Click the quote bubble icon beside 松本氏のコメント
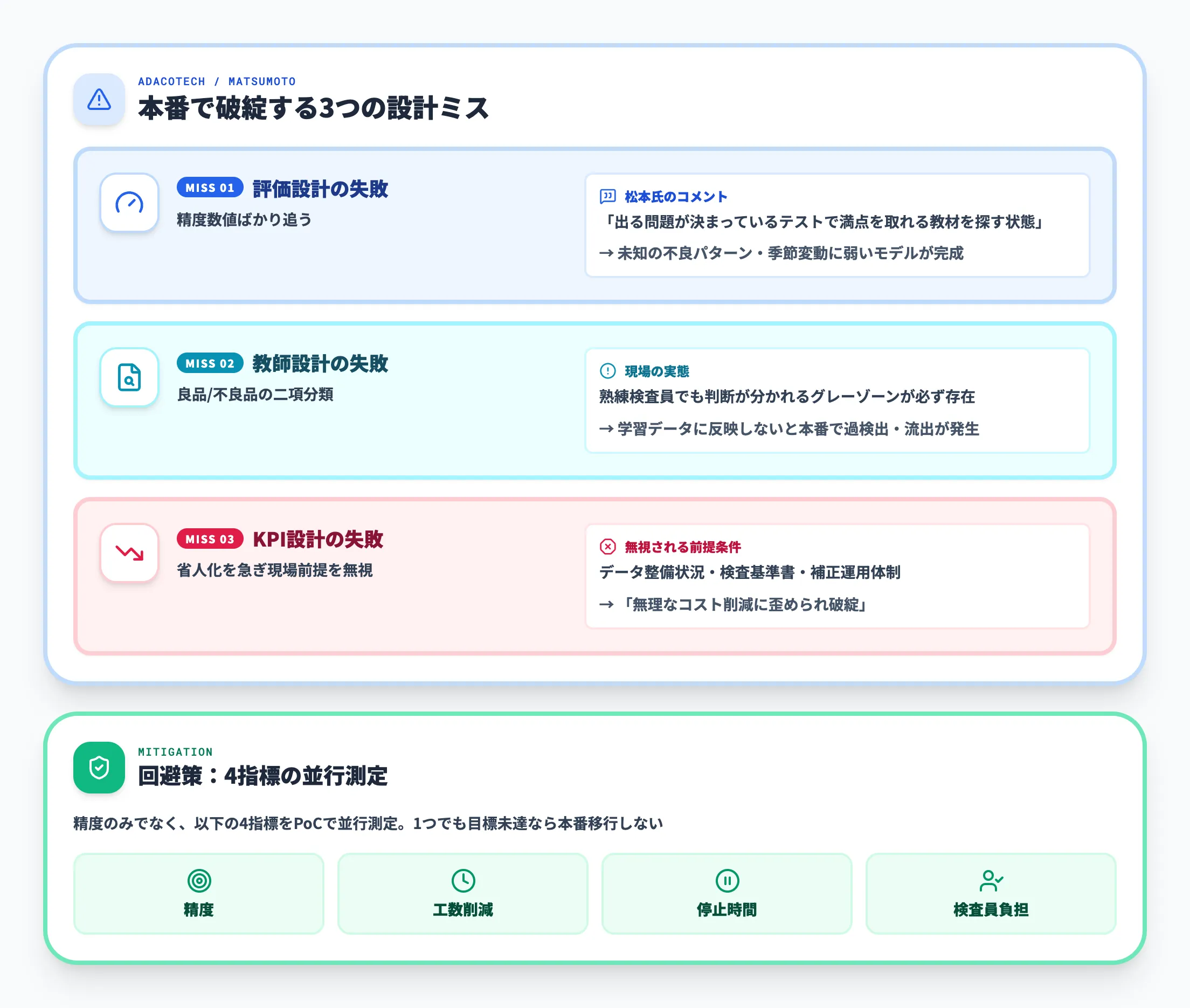The width and height of the screenshot is (1190, 1008). [x=607, y=197]
